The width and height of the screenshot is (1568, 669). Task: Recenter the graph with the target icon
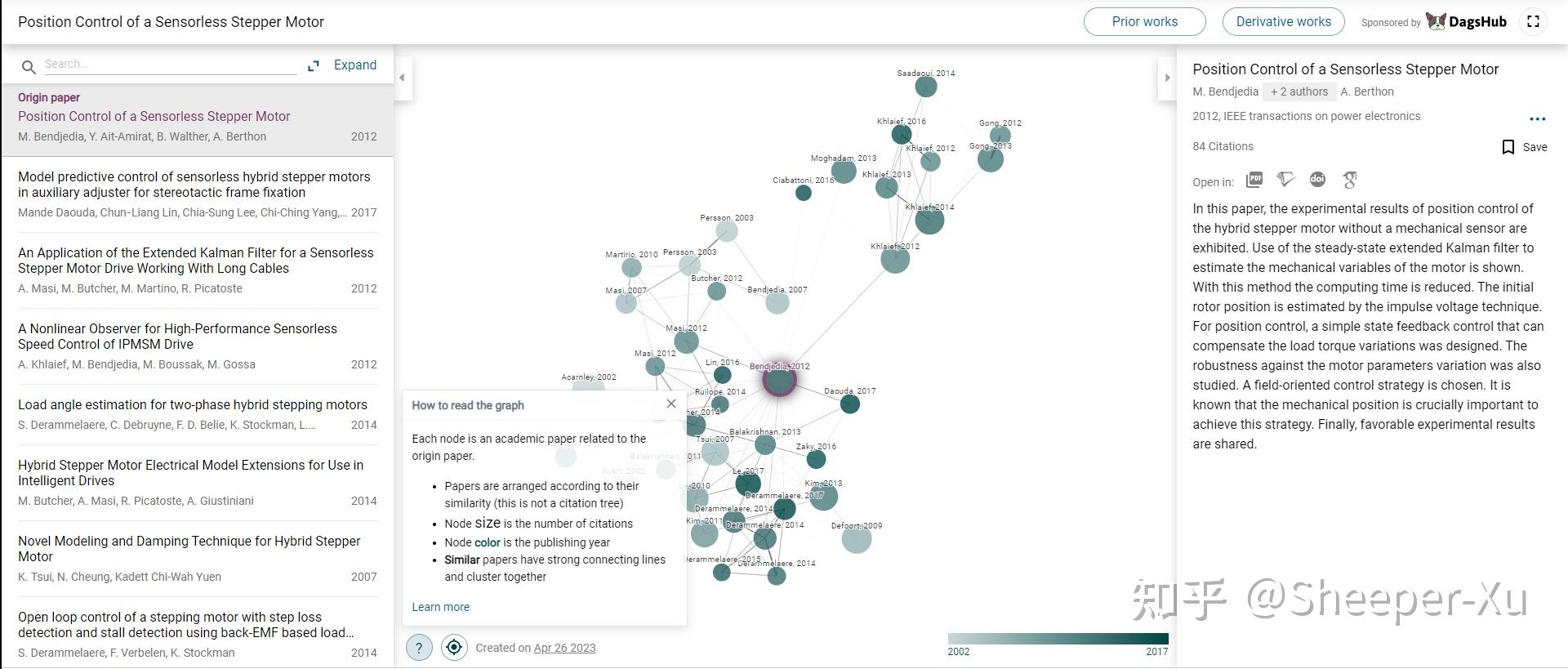454,648
